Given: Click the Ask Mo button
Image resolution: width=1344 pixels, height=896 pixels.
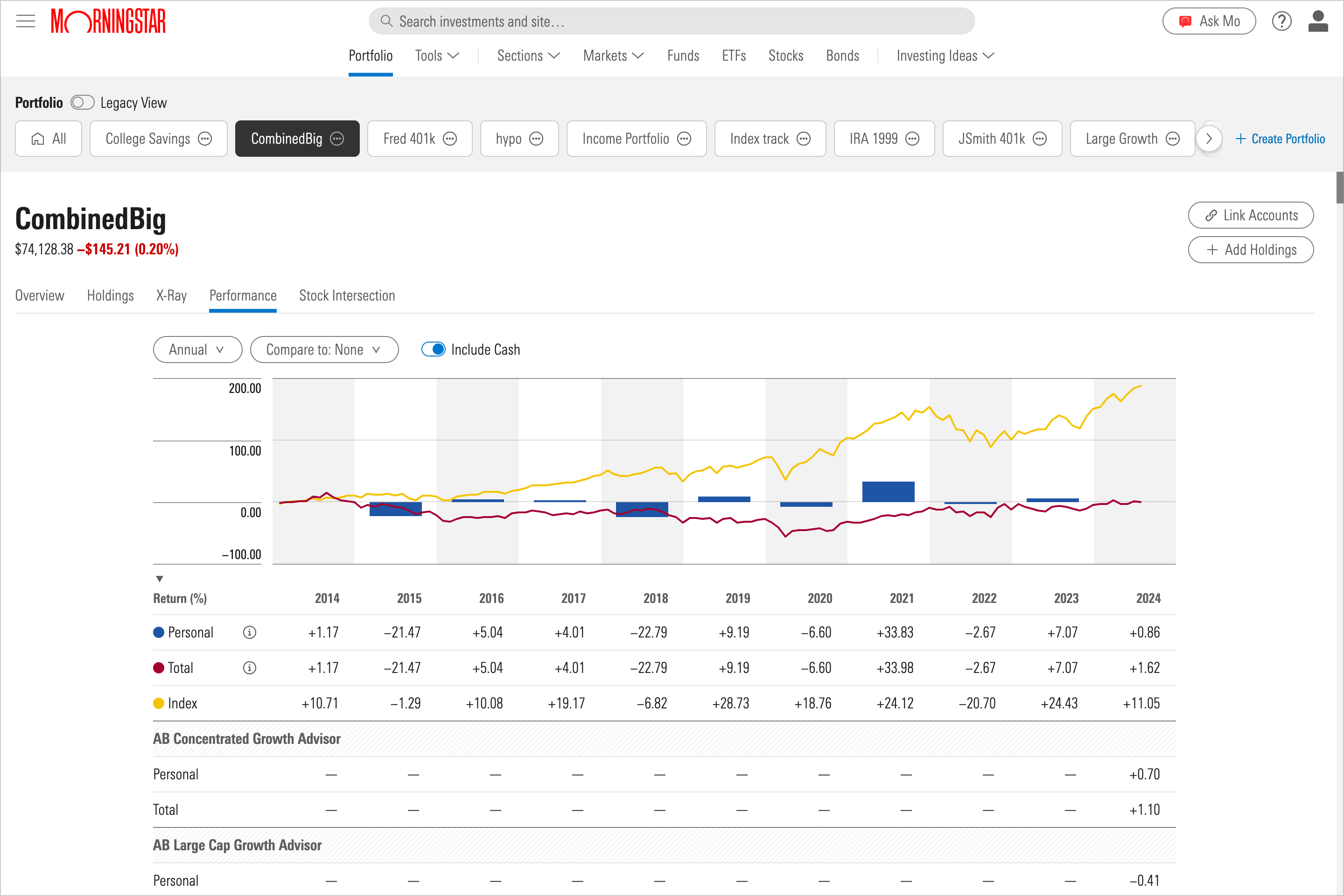Looking at the screenshot, I should click(1209, 21).
